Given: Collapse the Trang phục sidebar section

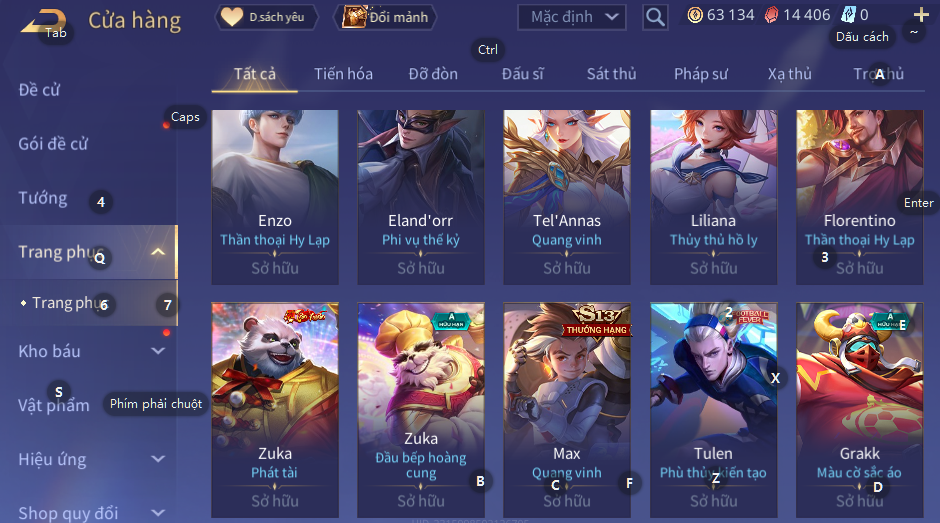Looking at the screenshot, I should tap(158, 252).
